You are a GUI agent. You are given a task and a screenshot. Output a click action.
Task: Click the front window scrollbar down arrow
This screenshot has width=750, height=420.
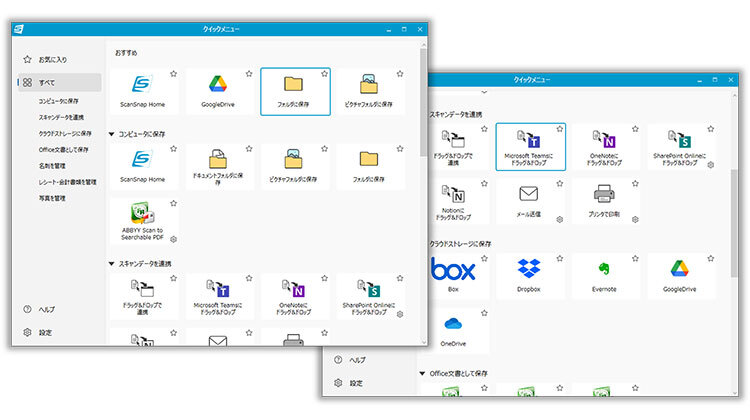[x=423, y=342]
